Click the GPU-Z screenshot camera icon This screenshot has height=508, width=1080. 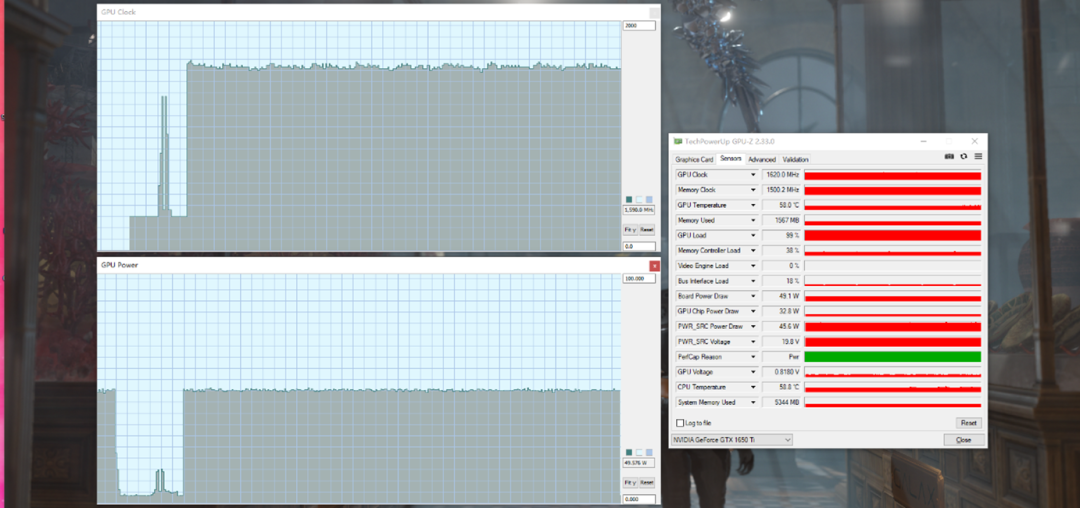pyautogui.click(x=949, y=156)
